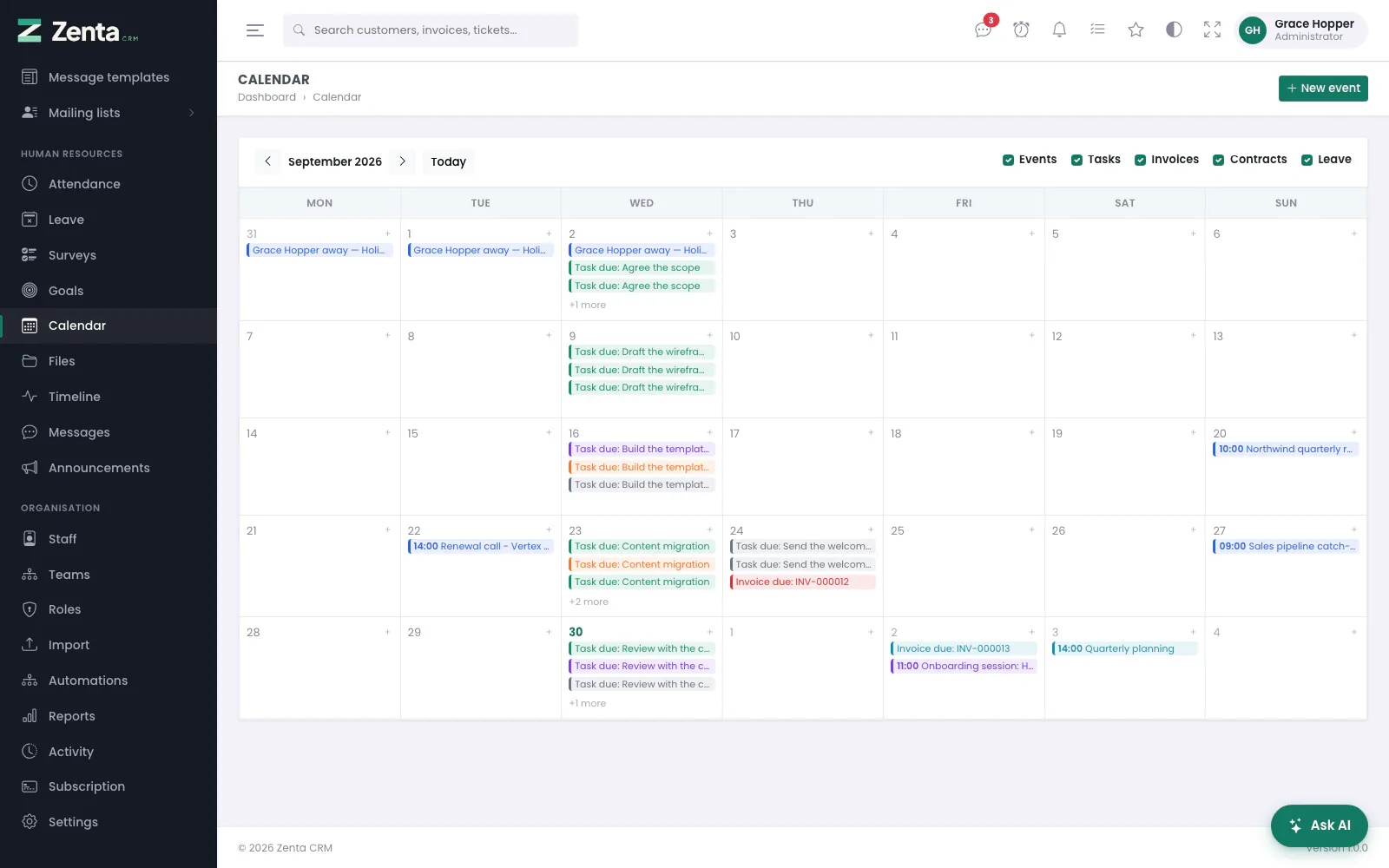The height and width of the screenshot is (868, 1389).
Task: Open the alarm clock reminders icon
Action: [1021, 30]
